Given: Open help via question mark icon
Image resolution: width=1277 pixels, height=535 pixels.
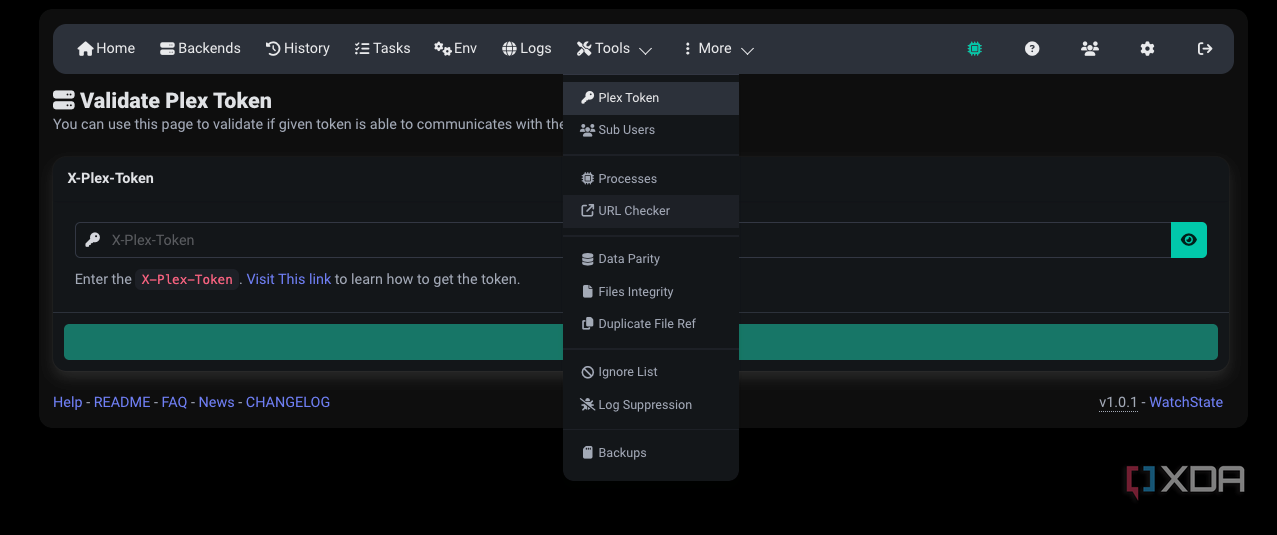Looking at the screenshot, I should (x=1032, y=48).
